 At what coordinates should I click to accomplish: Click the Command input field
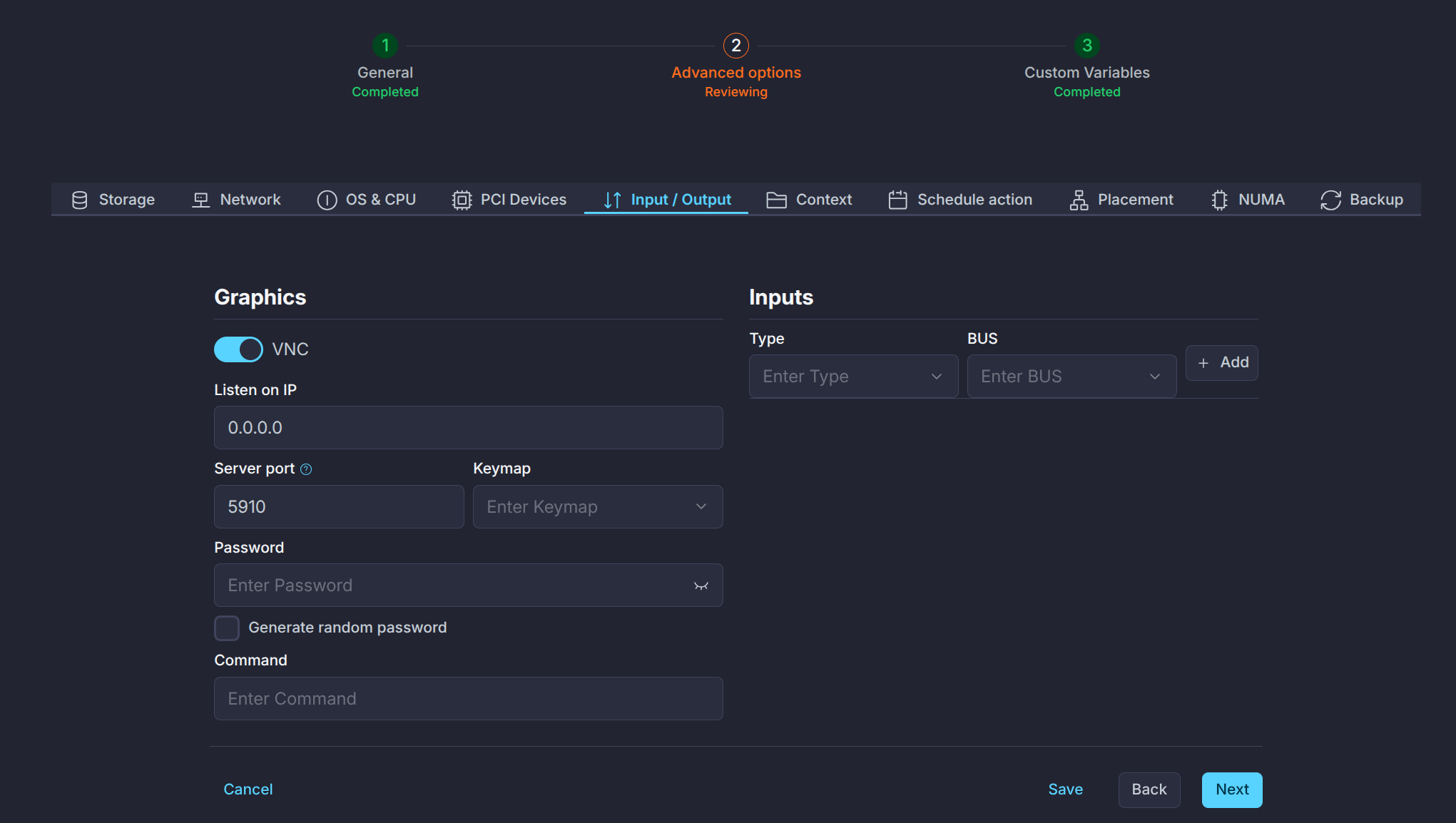tap(469, 699)
